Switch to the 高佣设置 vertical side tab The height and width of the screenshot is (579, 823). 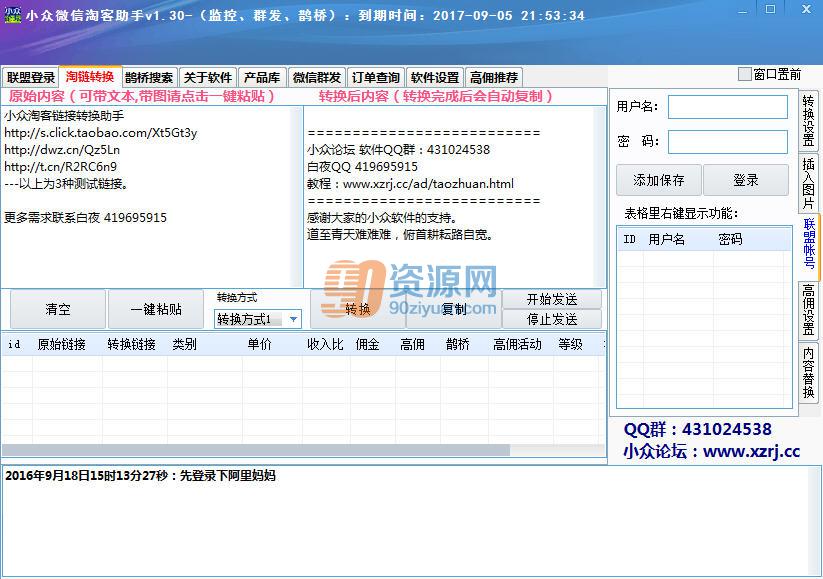(x=809, y=310)
